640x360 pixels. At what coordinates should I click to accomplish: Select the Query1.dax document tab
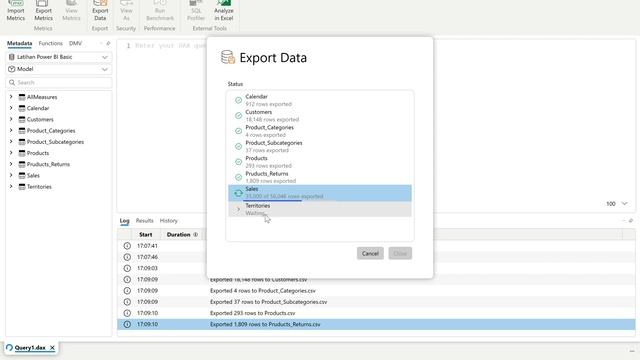click(x=30, y=348)
